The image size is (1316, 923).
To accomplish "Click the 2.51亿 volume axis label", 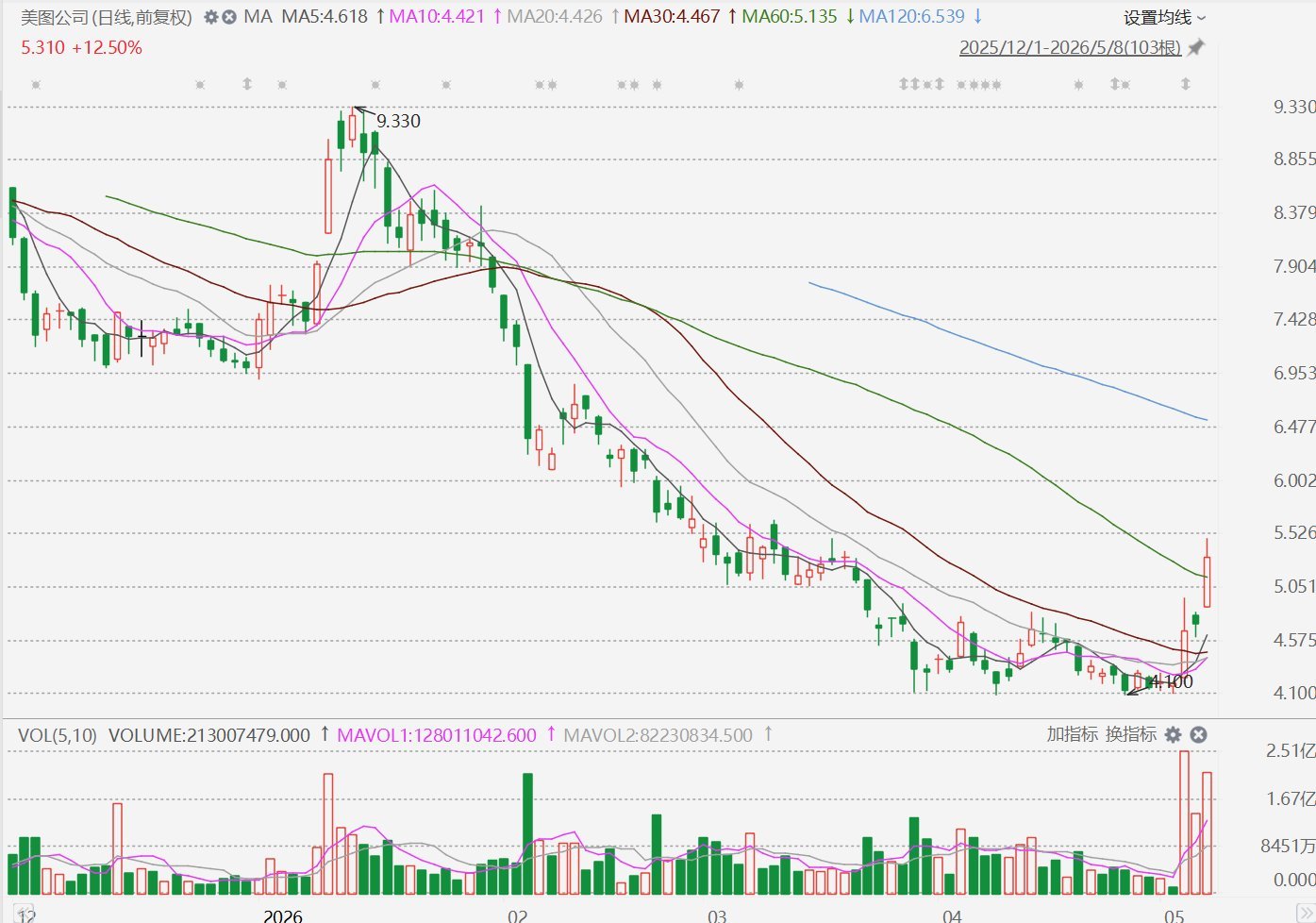I will [1291, 751].
